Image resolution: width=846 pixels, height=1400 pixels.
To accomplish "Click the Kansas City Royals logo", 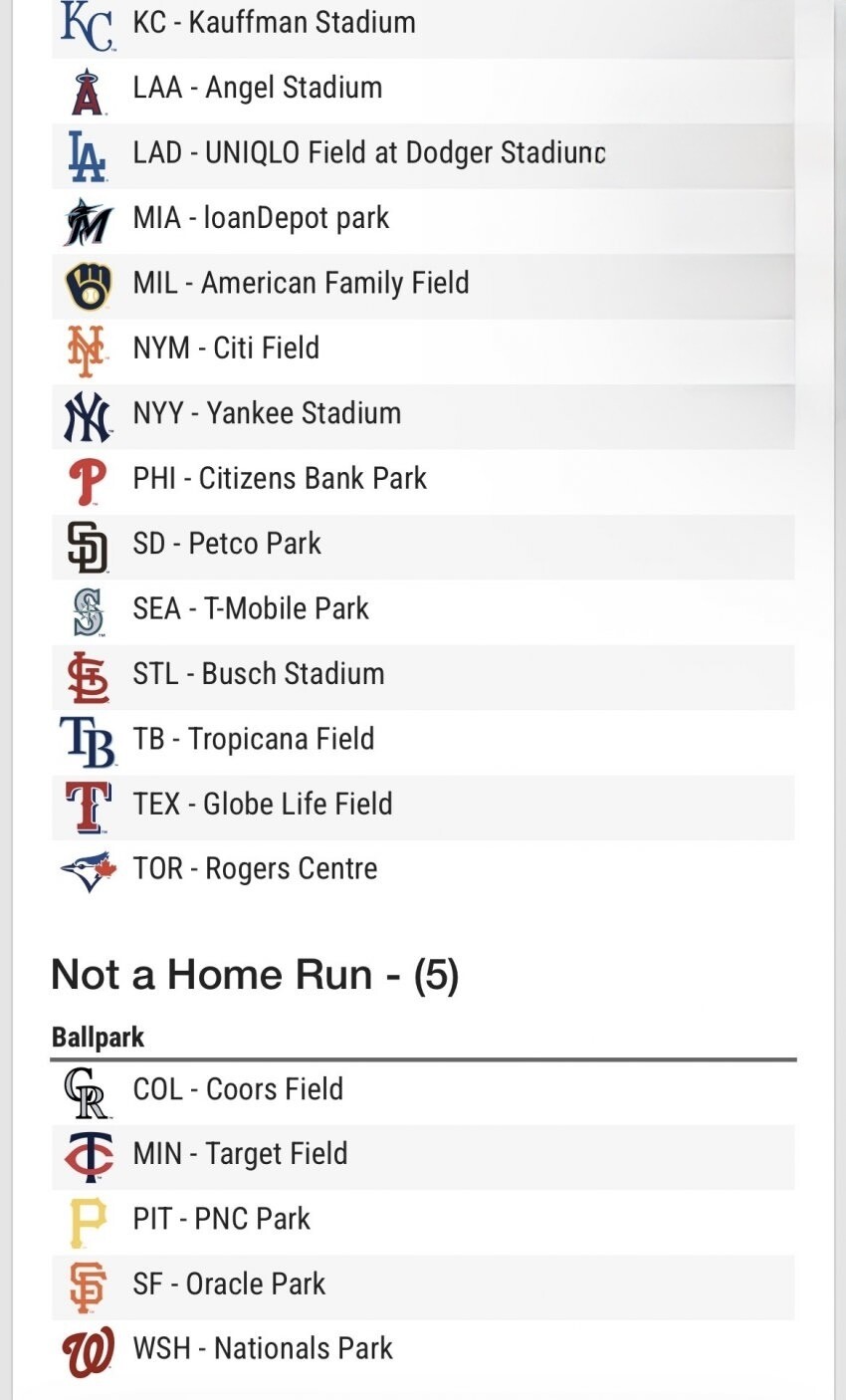I will pyautogui.click(x=88, y=25).
